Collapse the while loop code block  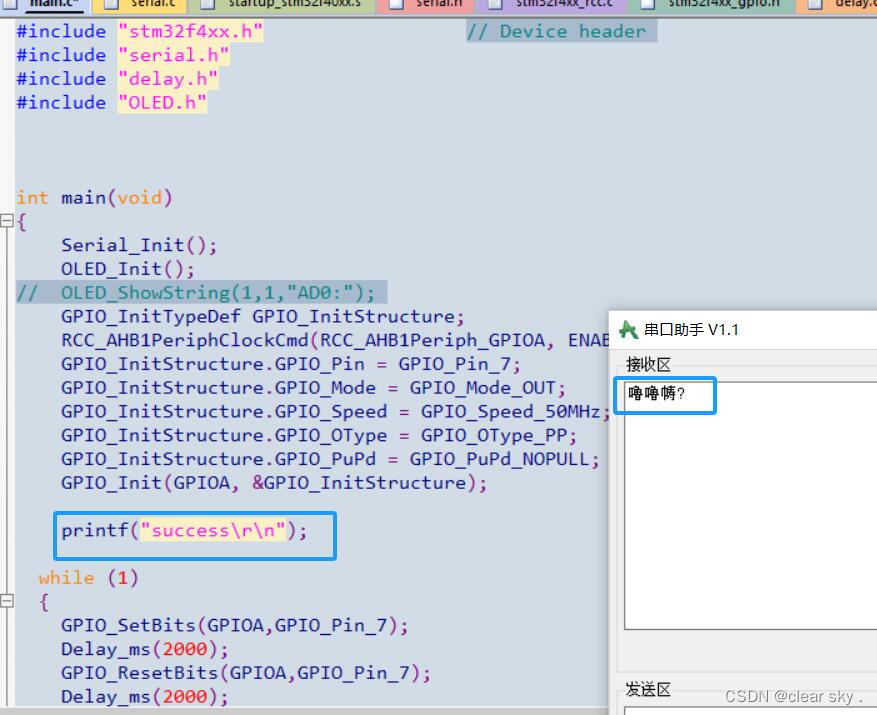point(7,601)
